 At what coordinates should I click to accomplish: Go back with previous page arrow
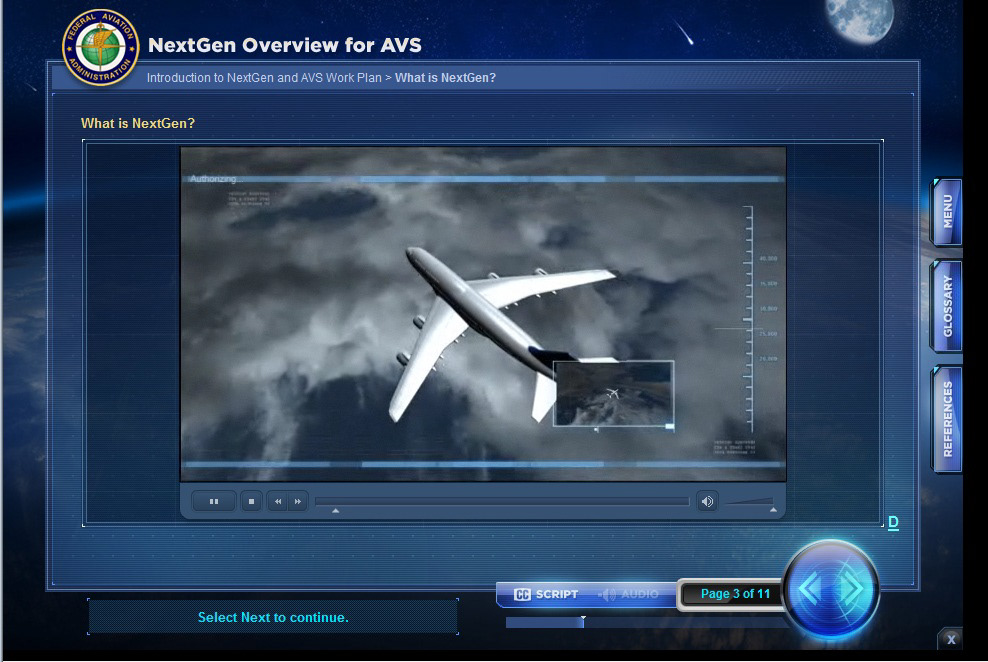811,589
